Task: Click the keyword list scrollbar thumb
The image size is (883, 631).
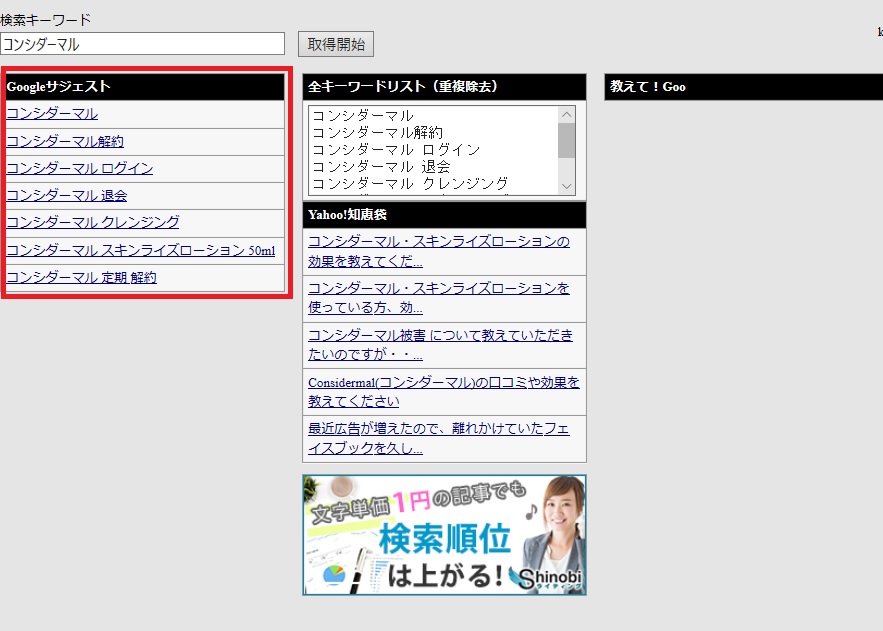Action: [x=567, y=140]
